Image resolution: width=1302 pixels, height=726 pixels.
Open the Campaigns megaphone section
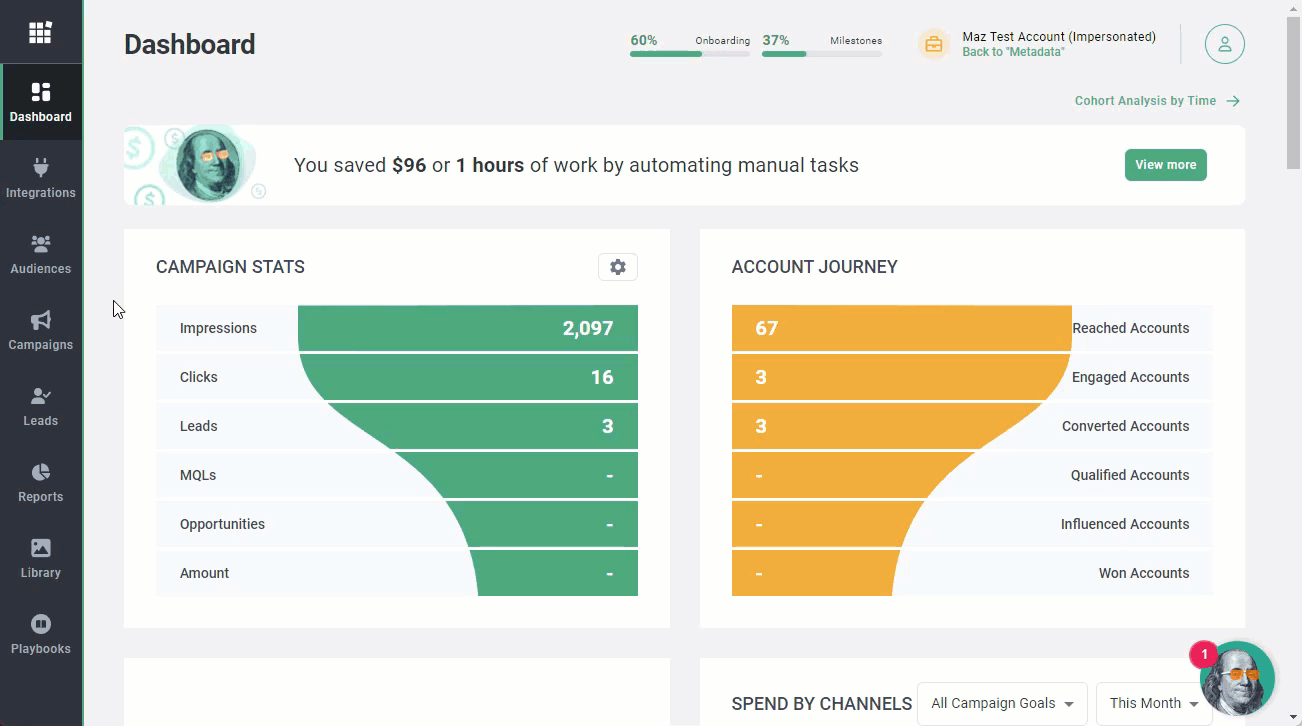point(41,330)
